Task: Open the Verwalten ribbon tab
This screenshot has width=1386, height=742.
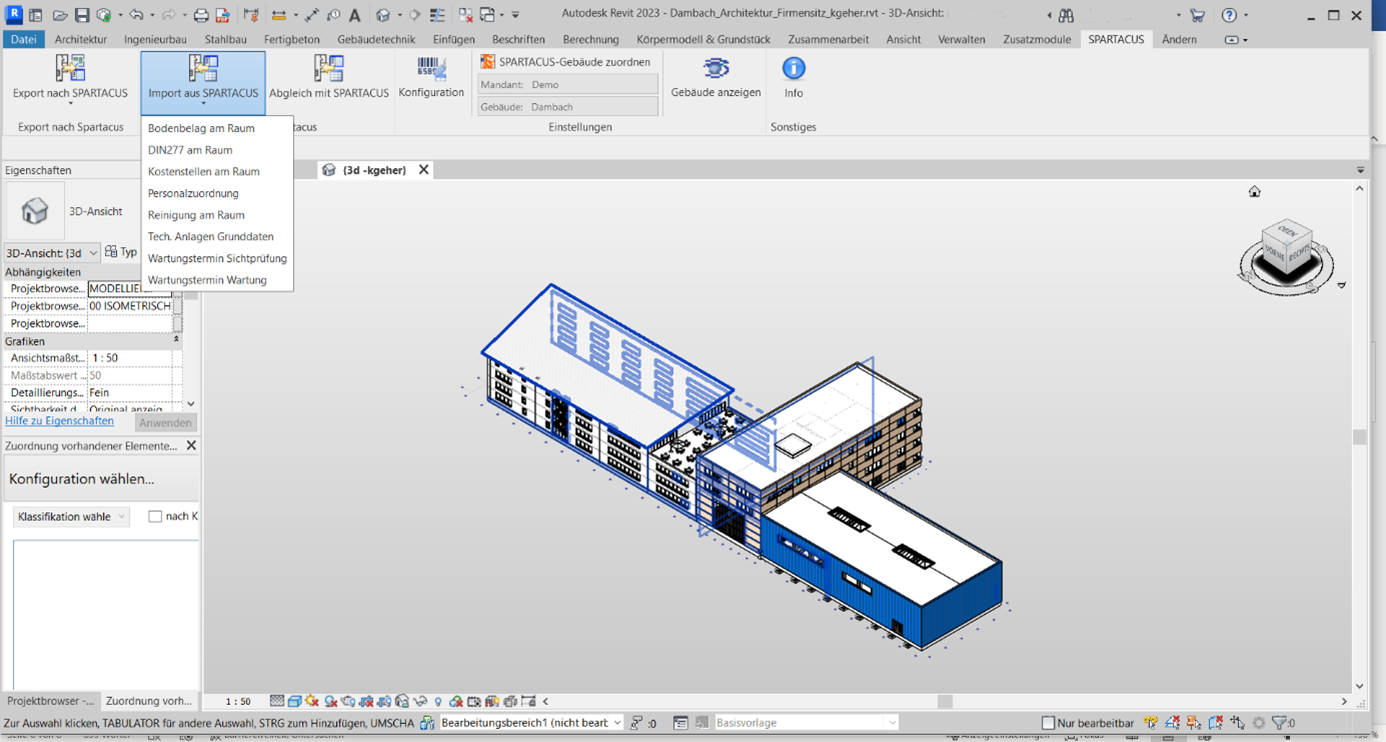Action: (x=961, y=40)
